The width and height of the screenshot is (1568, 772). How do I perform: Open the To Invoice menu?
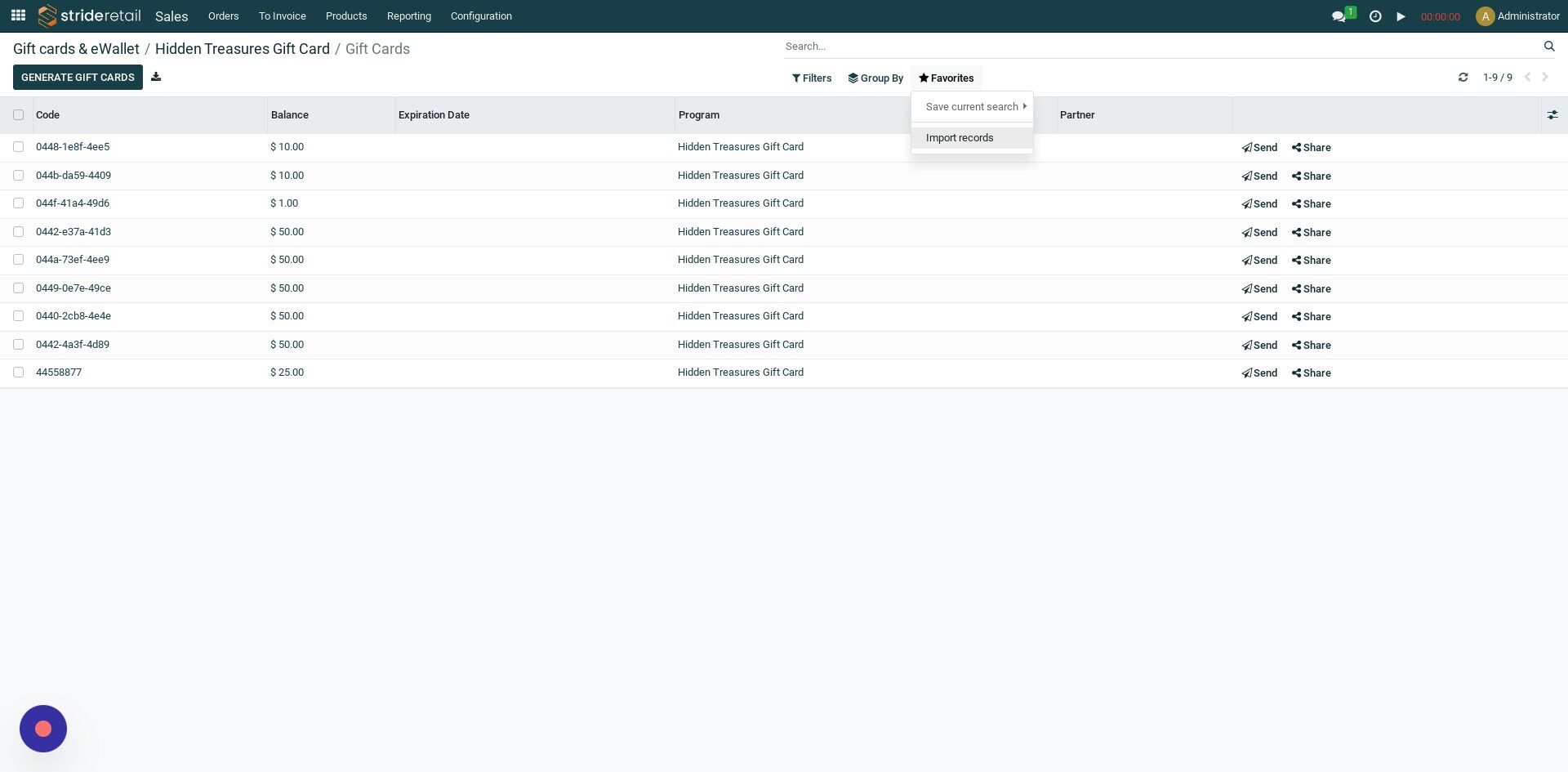283,16
